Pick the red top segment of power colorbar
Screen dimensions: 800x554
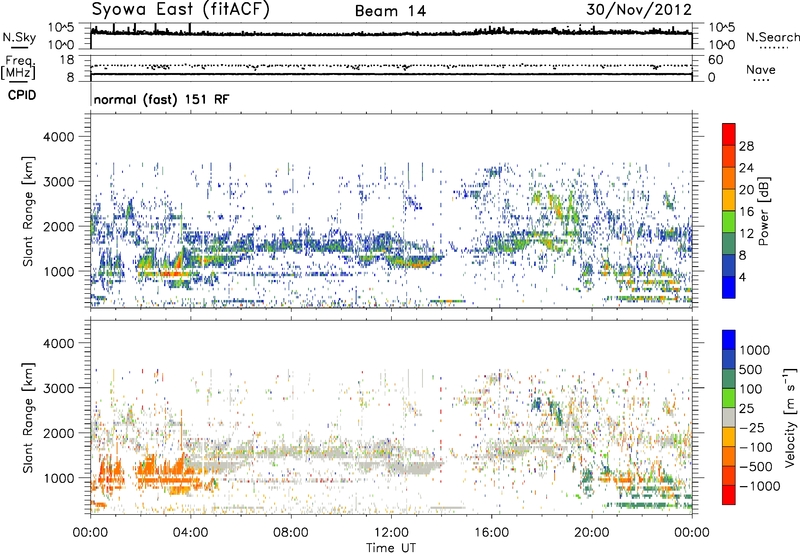729,134
